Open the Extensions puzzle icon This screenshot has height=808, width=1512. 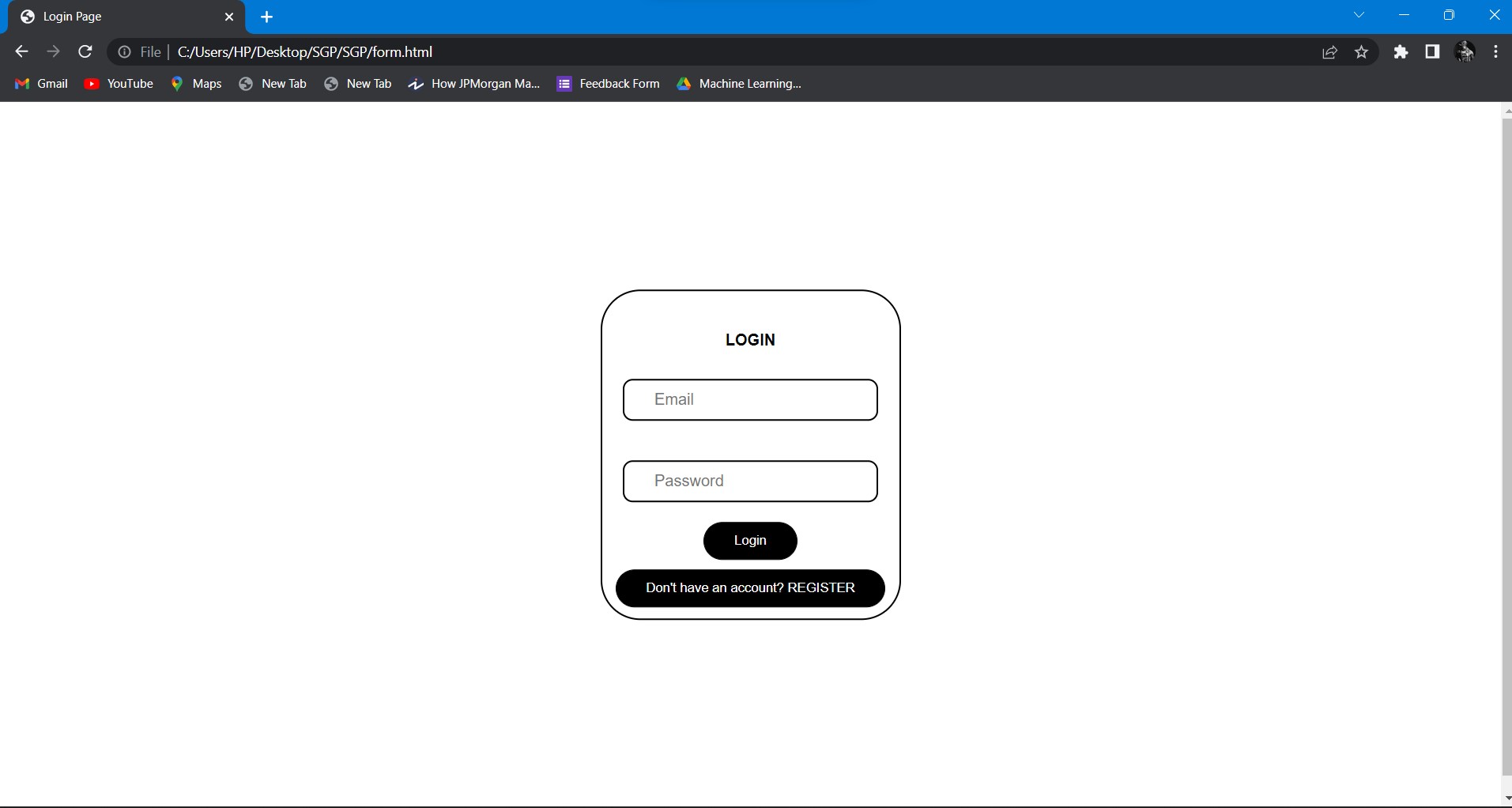[x=1401, y=52]
